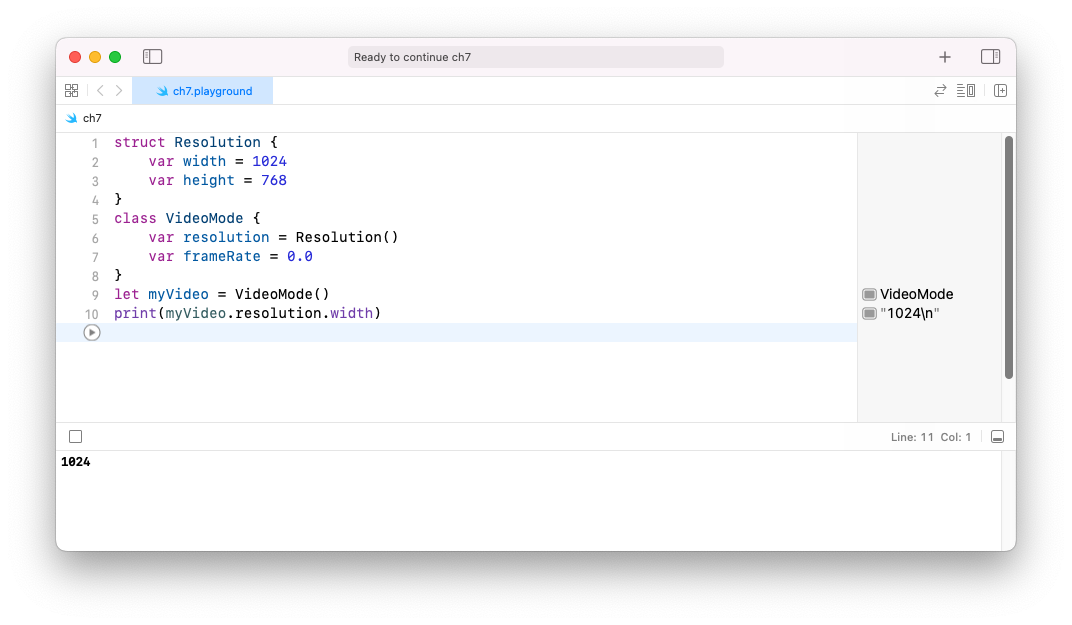This screenshot has width=1072, height=625.
Task: Click the activity status 'Ready to continue ch7'
Action: 535,57
